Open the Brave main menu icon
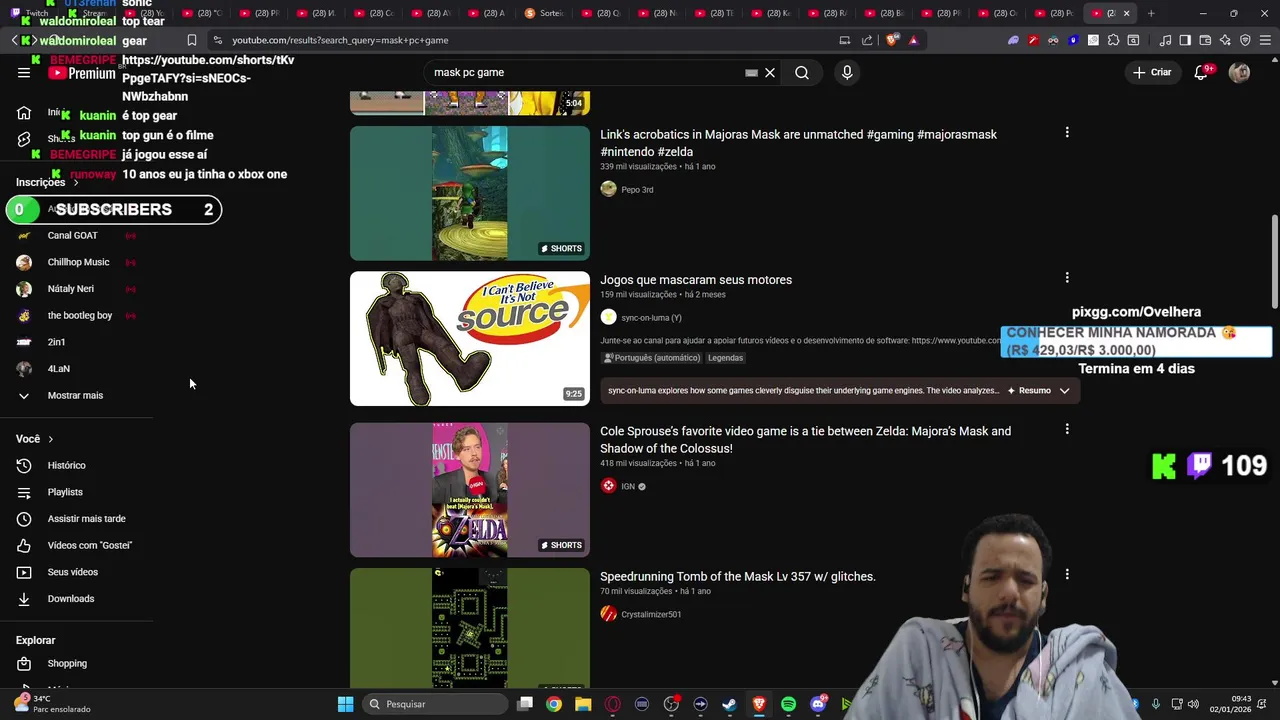Image resolution: width=1280 pixels, height=720 pixels. [x=1265, y=40]
